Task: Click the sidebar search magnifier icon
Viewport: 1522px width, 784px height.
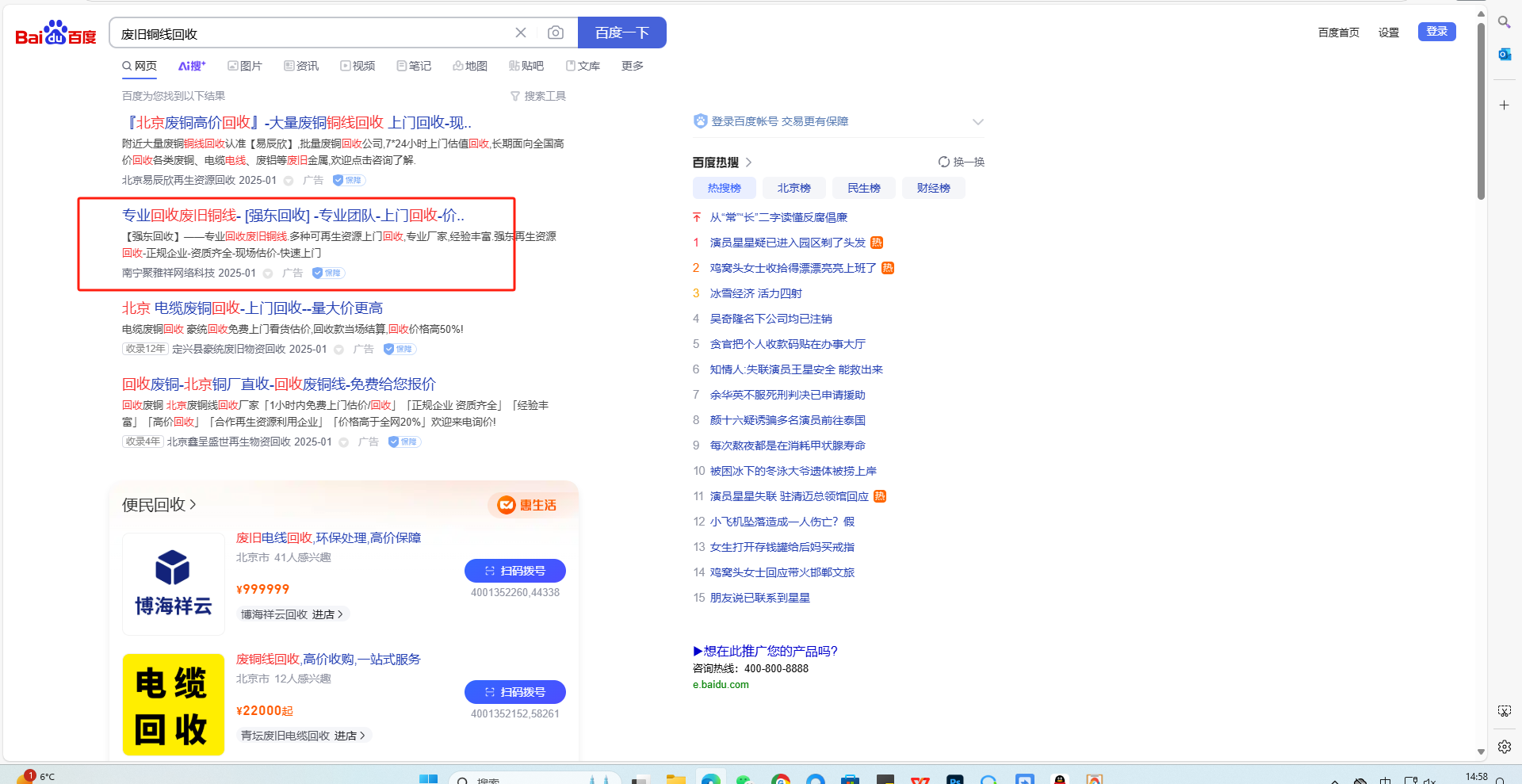Action: coord(1504,22)
